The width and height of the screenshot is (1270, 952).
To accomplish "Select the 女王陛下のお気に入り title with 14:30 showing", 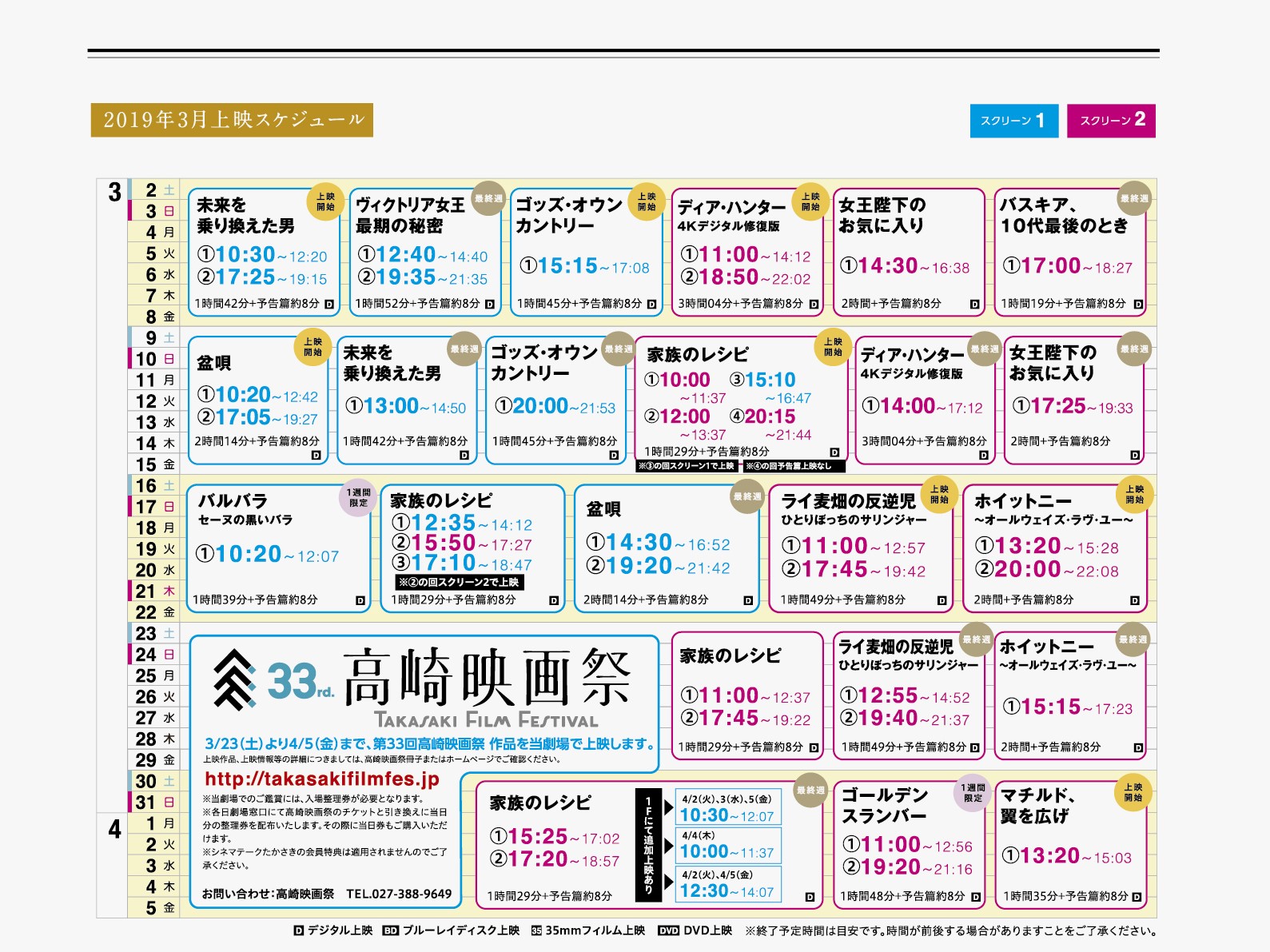I will coord(882,215).
